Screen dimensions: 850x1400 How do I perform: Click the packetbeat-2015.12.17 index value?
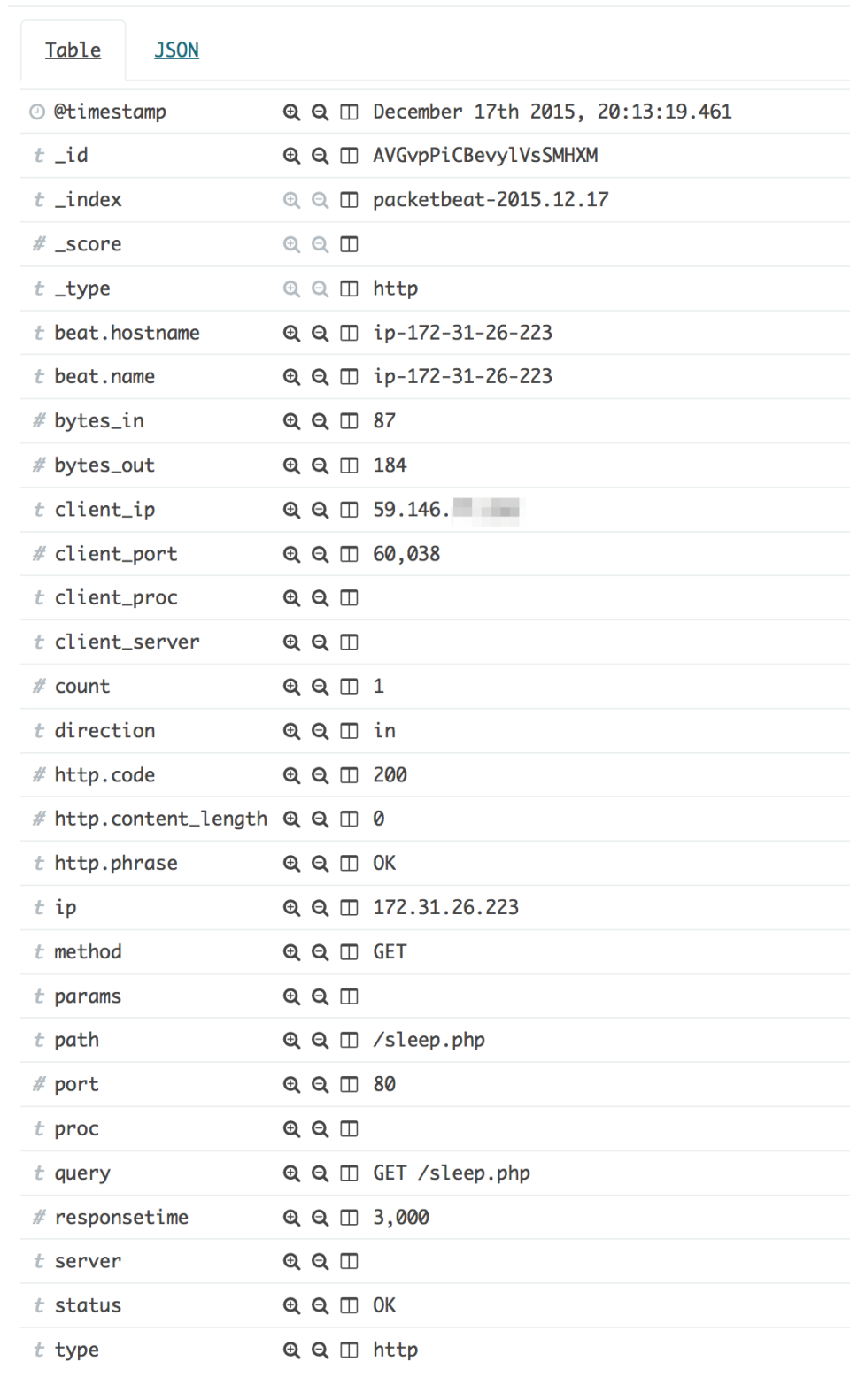[491, 200]
